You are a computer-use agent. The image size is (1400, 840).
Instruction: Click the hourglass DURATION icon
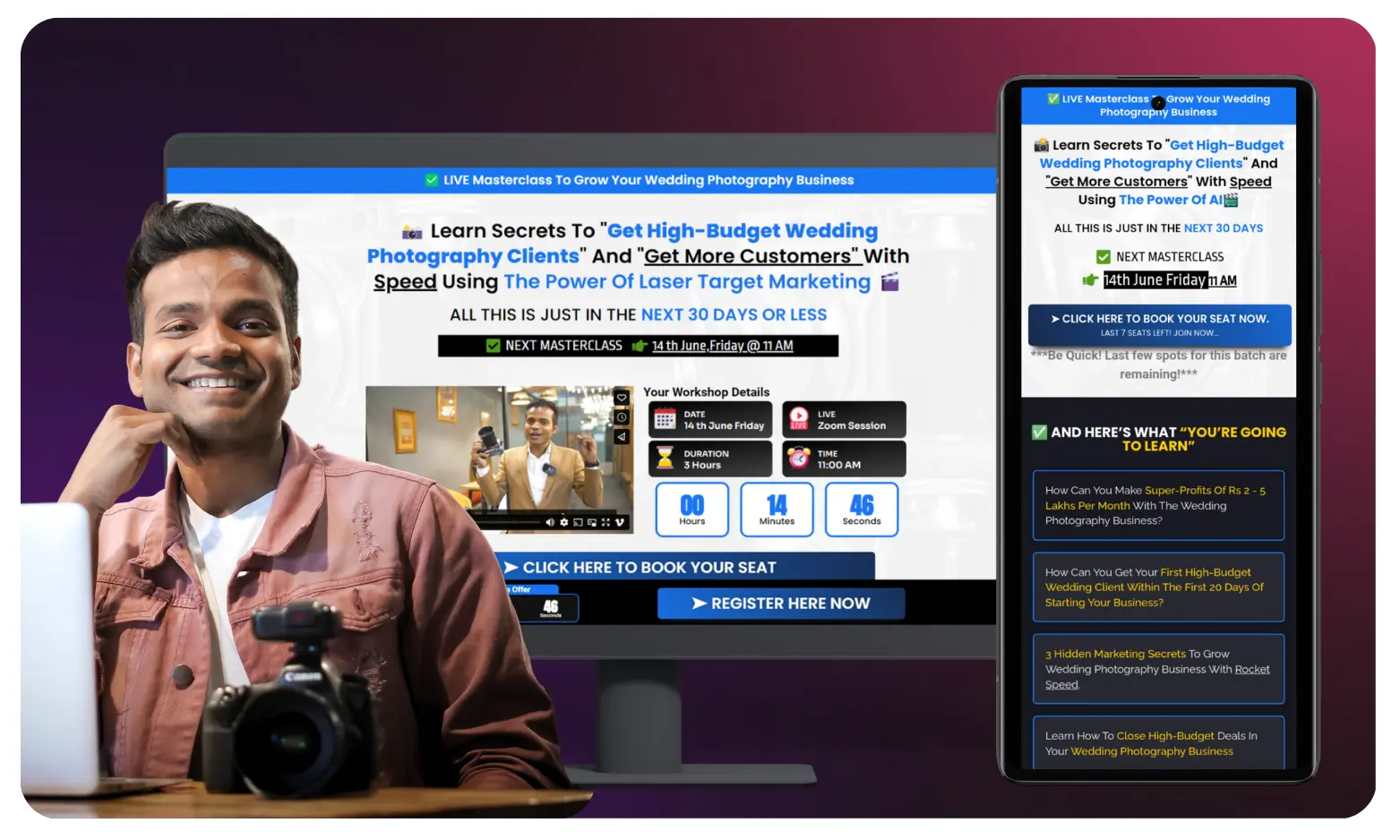(x=665, y=459)
